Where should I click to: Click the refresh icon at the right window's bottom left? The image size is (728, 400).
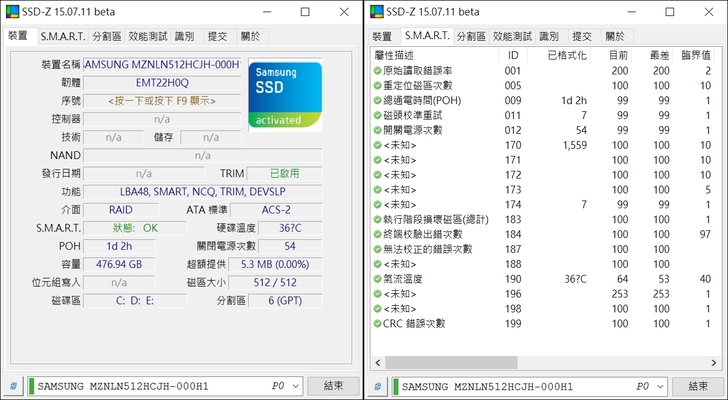[x=377, y=386]
